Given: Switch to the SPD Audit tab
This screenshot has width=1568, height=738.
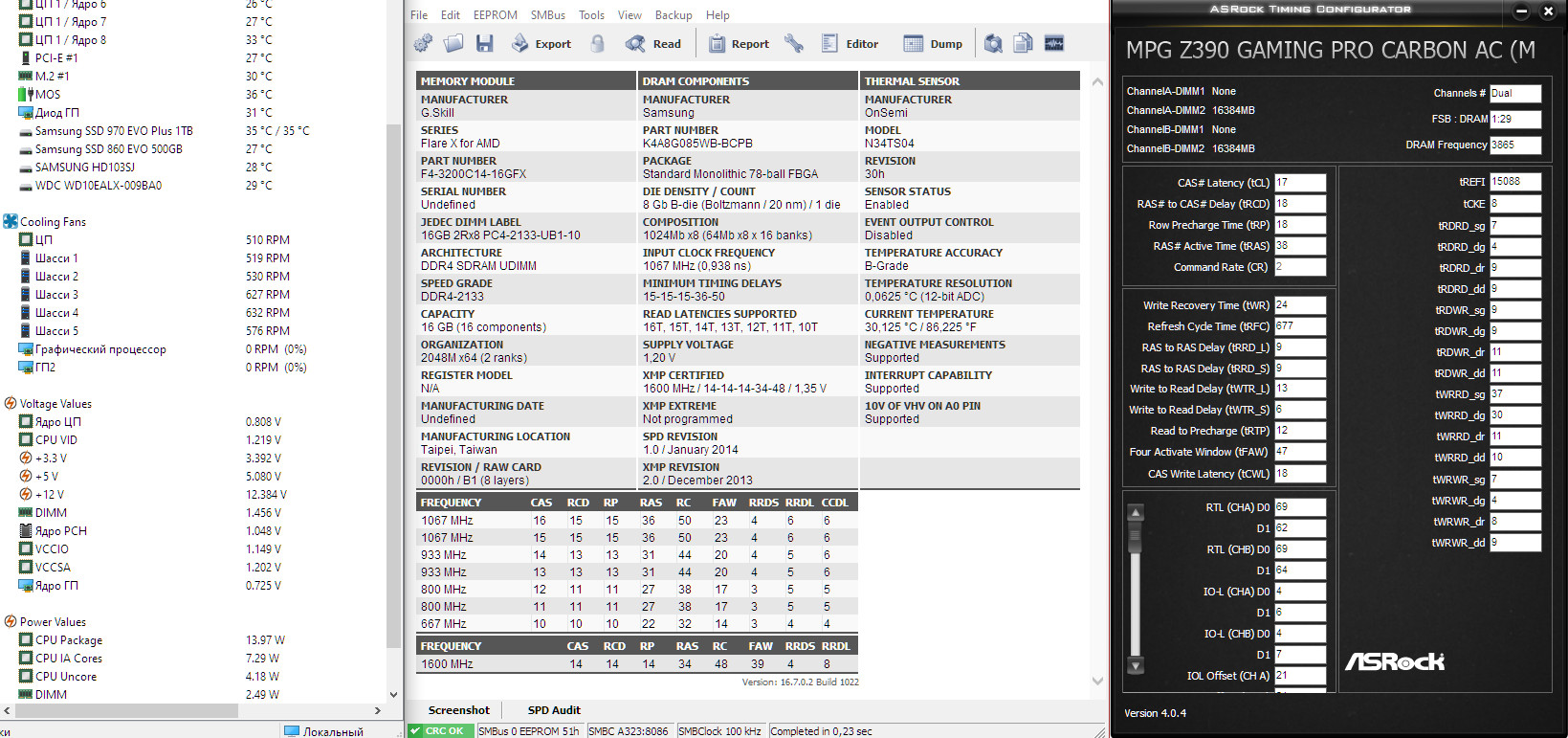Looking at the screenshot, I should click(554, 710).
